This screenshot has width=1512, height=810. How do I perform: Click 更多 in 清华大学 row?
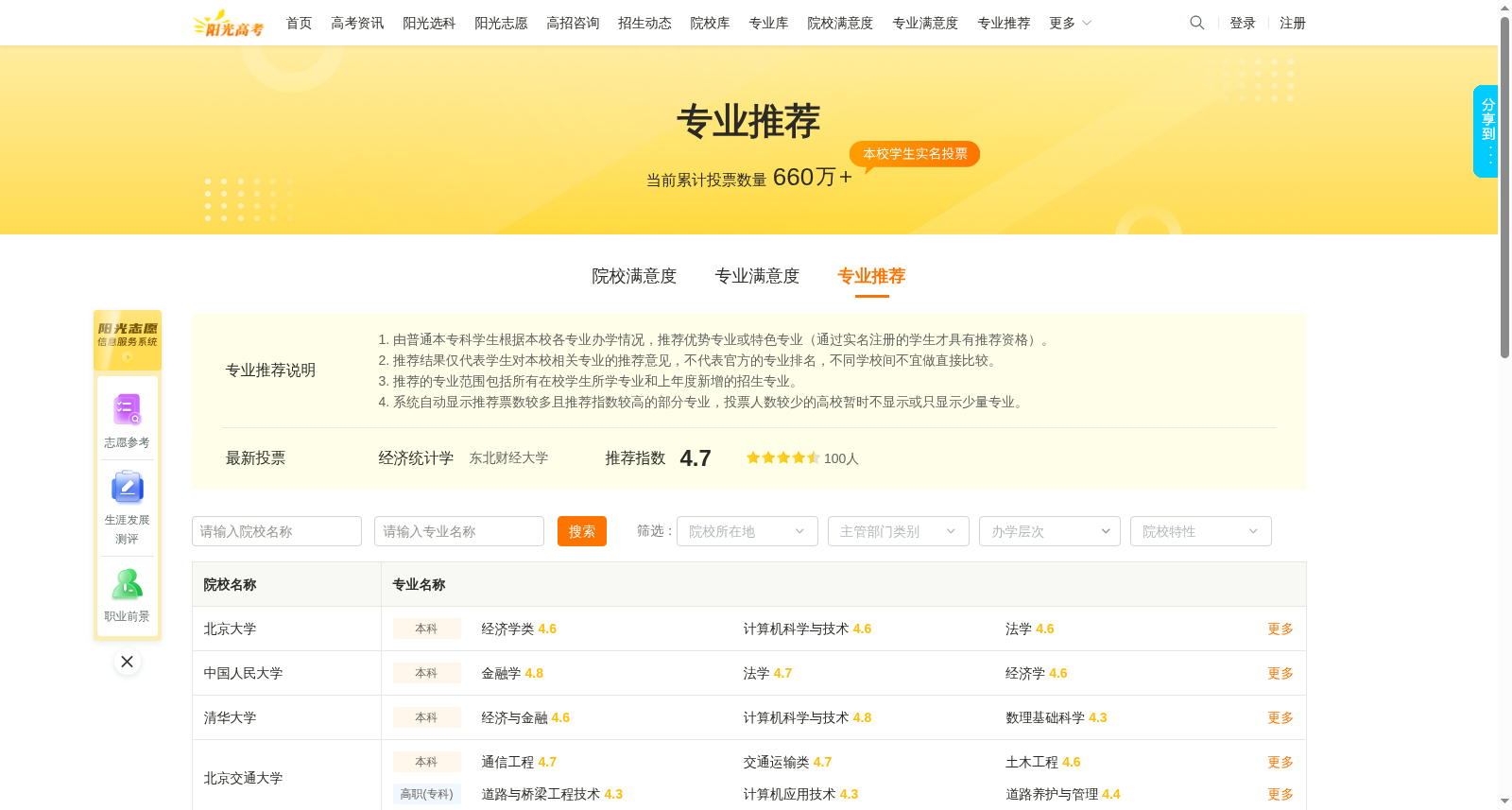click(x=1280, y=717)
